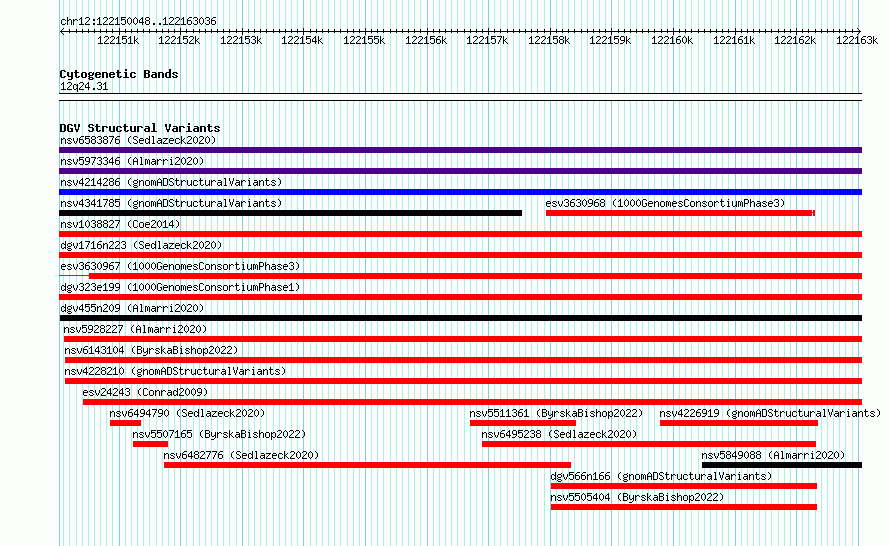Click the red bar under nsv5928227
Screen dimensions: 890x546
463,339
